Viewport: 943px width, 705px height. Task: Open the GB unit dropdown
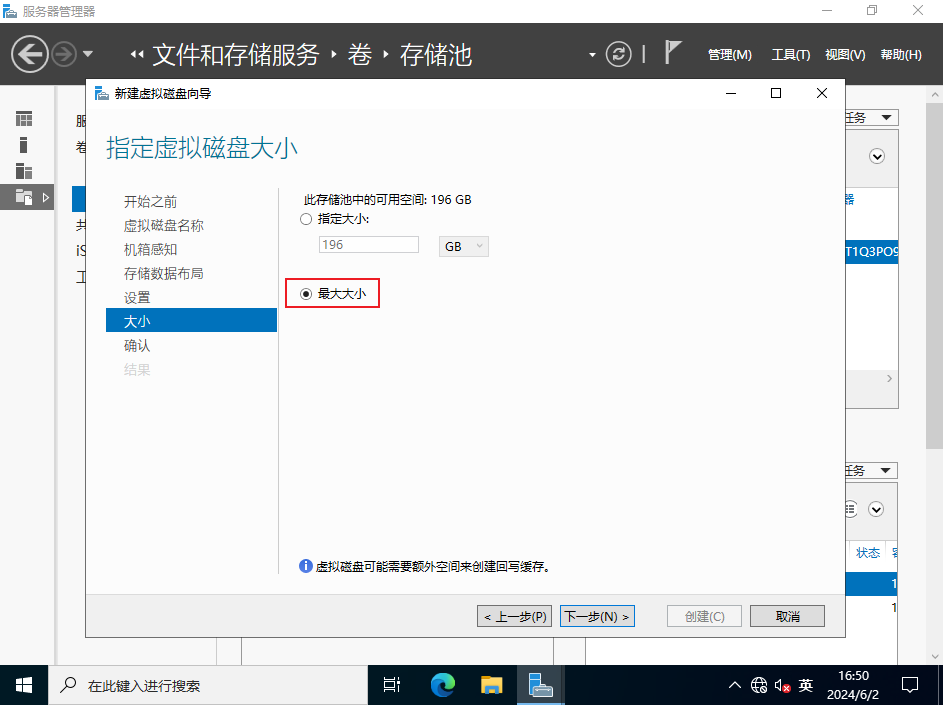(x=463, y=246)
